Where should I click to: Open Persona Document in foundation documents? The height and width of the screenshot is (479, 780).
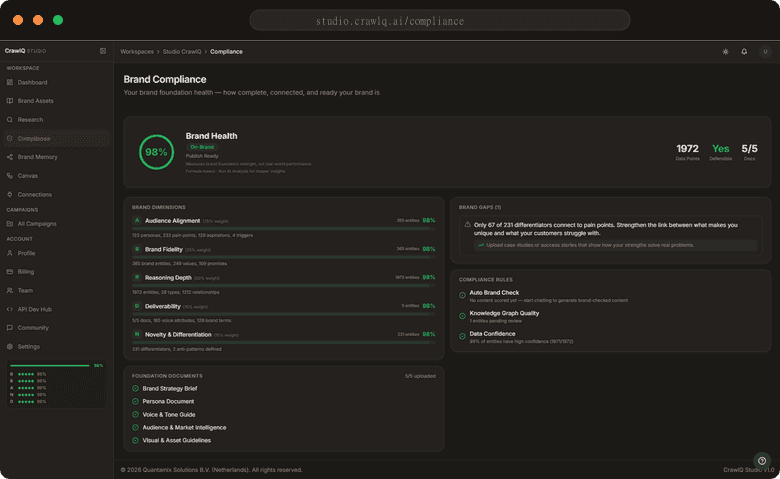[x=168, y=401]
